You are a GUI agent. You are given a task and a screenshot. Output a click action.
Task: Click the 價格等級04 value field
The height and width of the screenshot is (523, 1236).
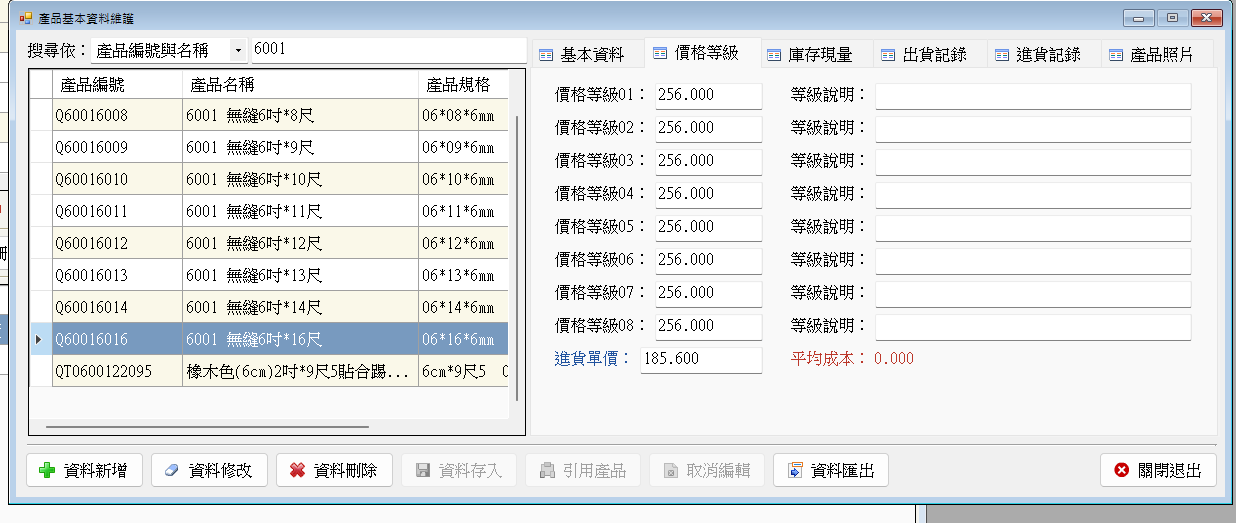pyautogui.click(x=709, y=194)
